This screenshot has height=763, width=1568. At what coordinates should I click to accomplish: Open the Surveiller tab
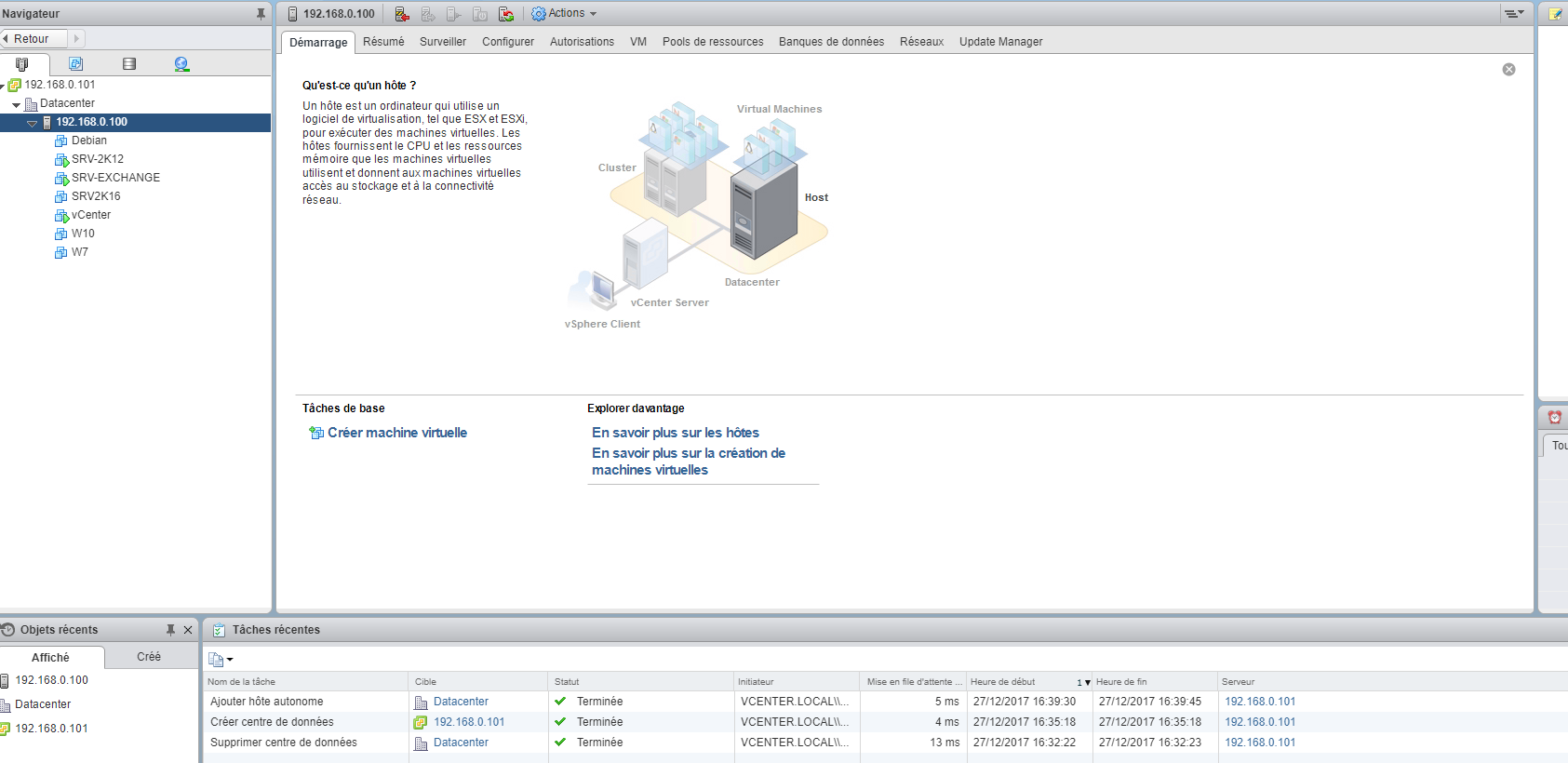(x=443, y=42)
